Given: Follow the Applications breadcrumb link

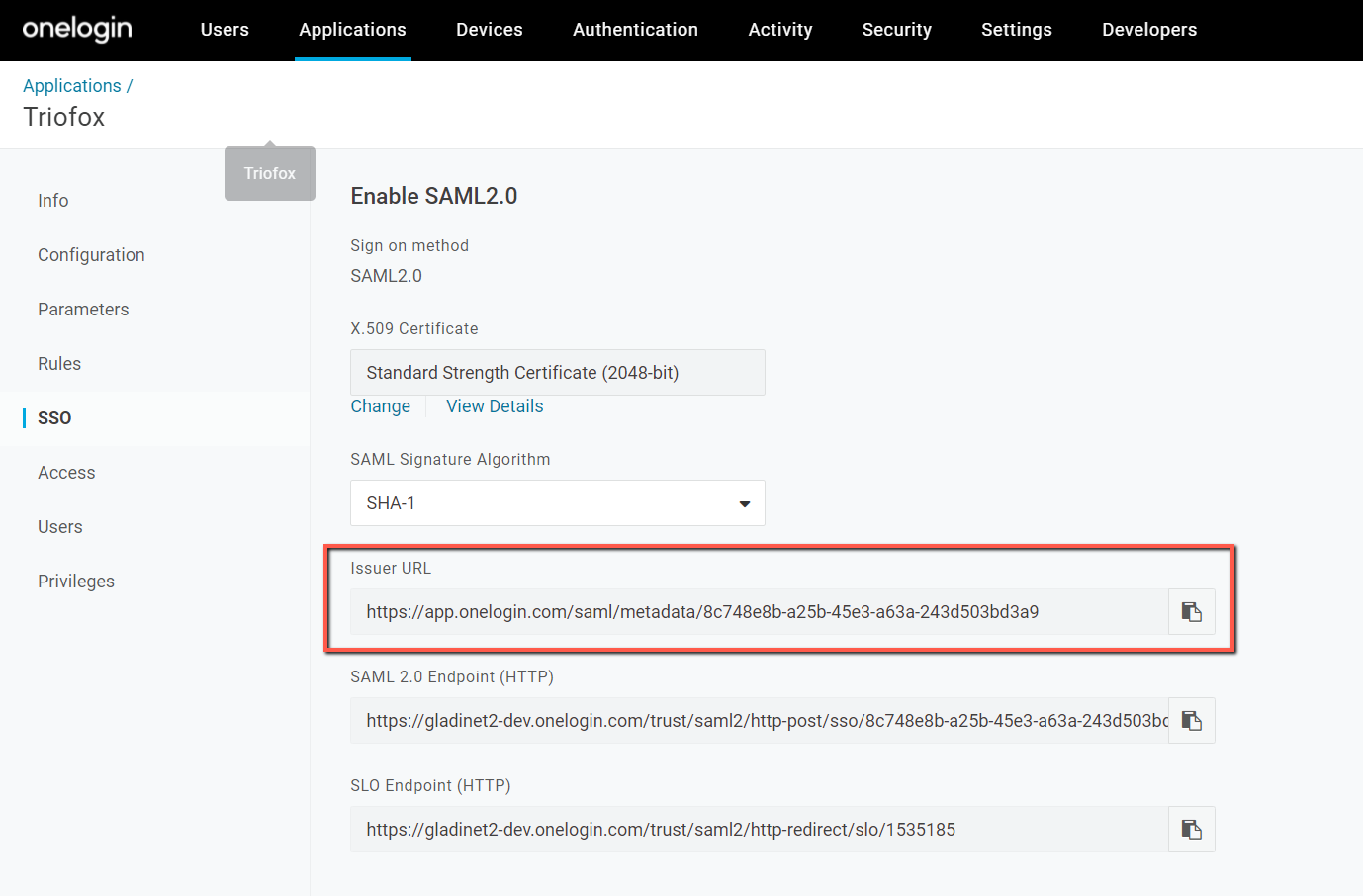Looking at the screenshot, I should (72, 86).
